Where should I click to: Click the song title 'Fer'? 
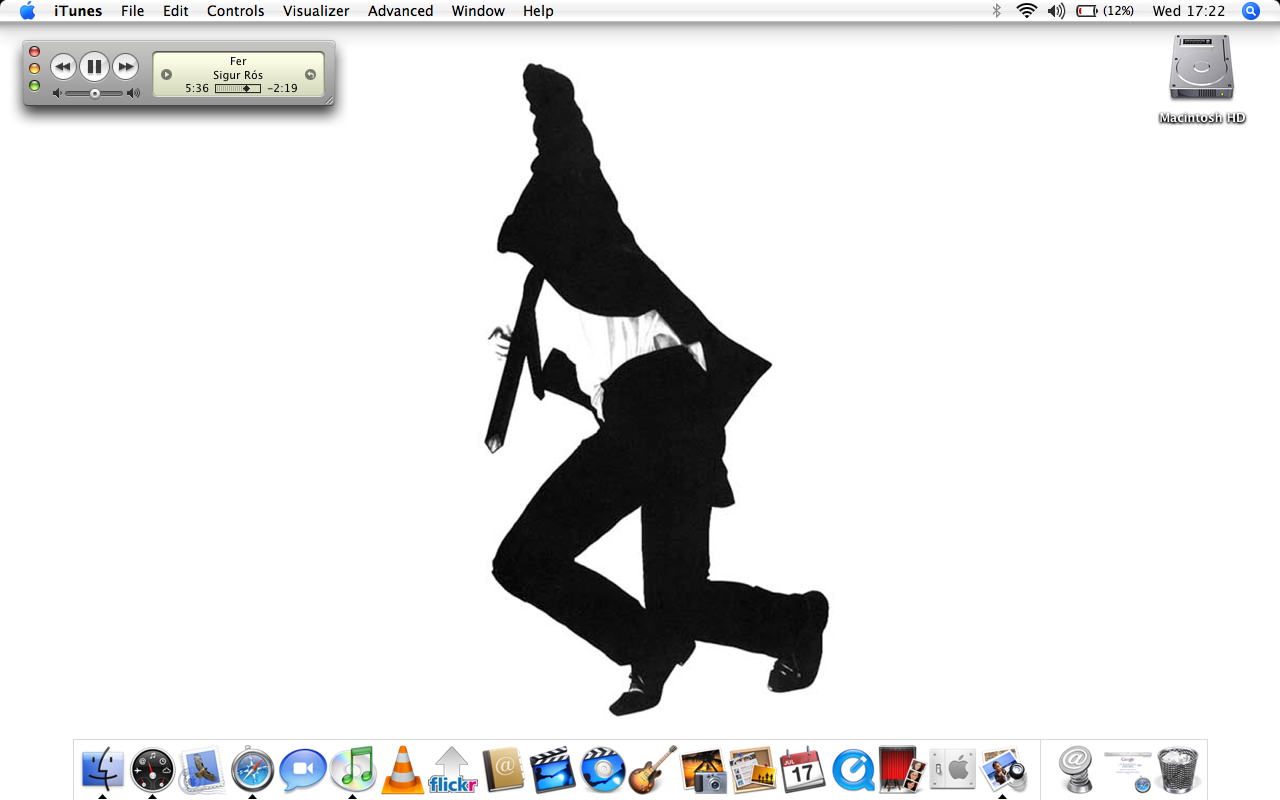tap(238, 61)
